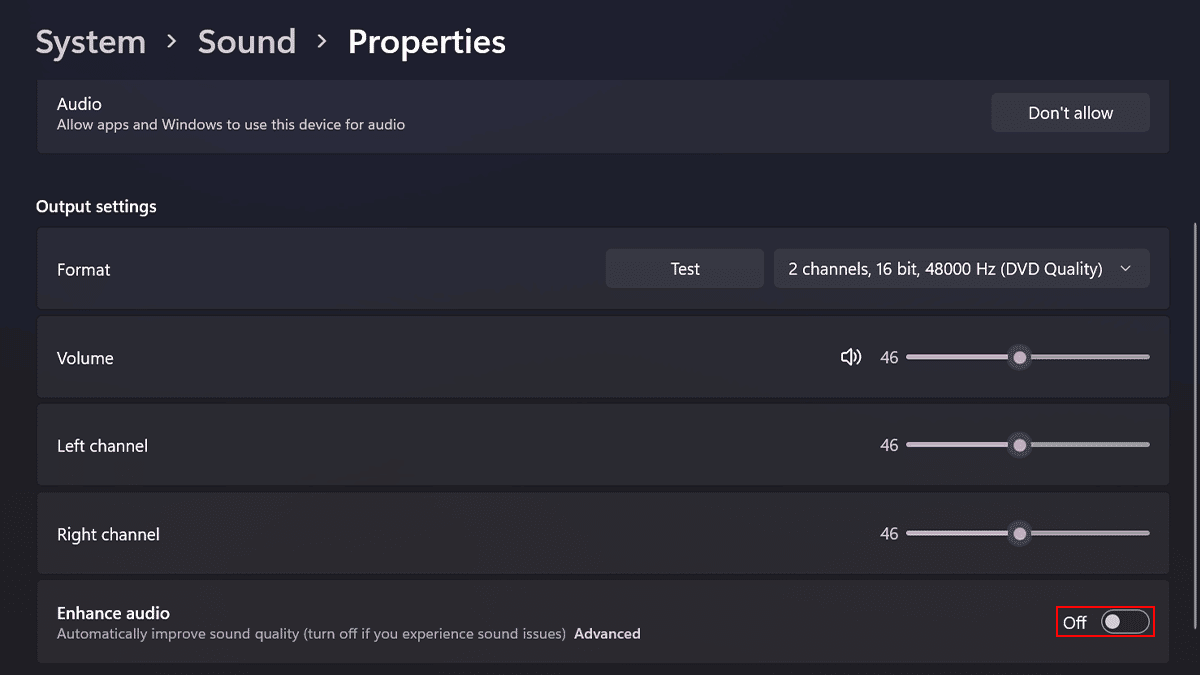The height and width of the screenshot is (675, 1200).
Task: Click the arrow on the DVD Quality combo box
Action: [1126, 269]
